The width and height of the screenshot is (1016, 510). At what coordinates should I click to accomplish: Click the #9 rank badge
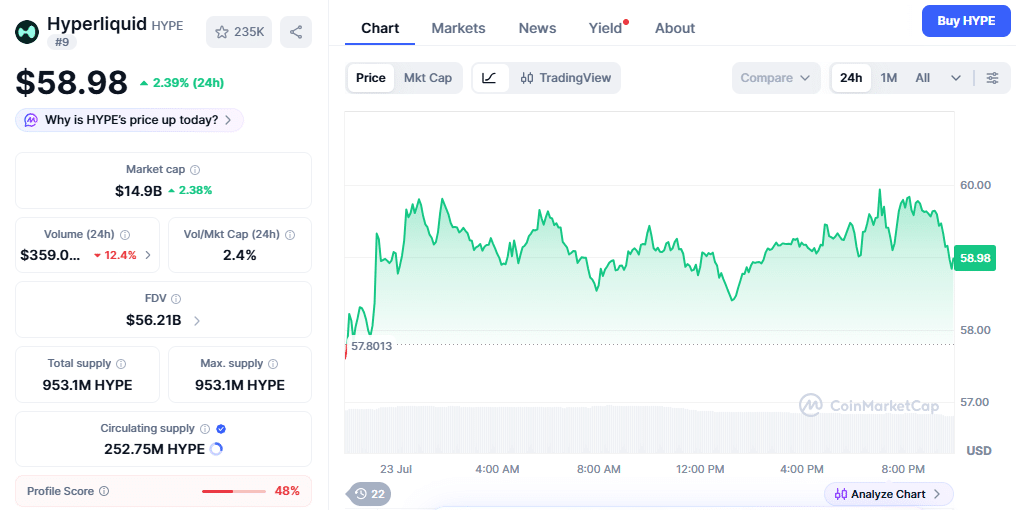pyautogui.click(x=62, y=42)
